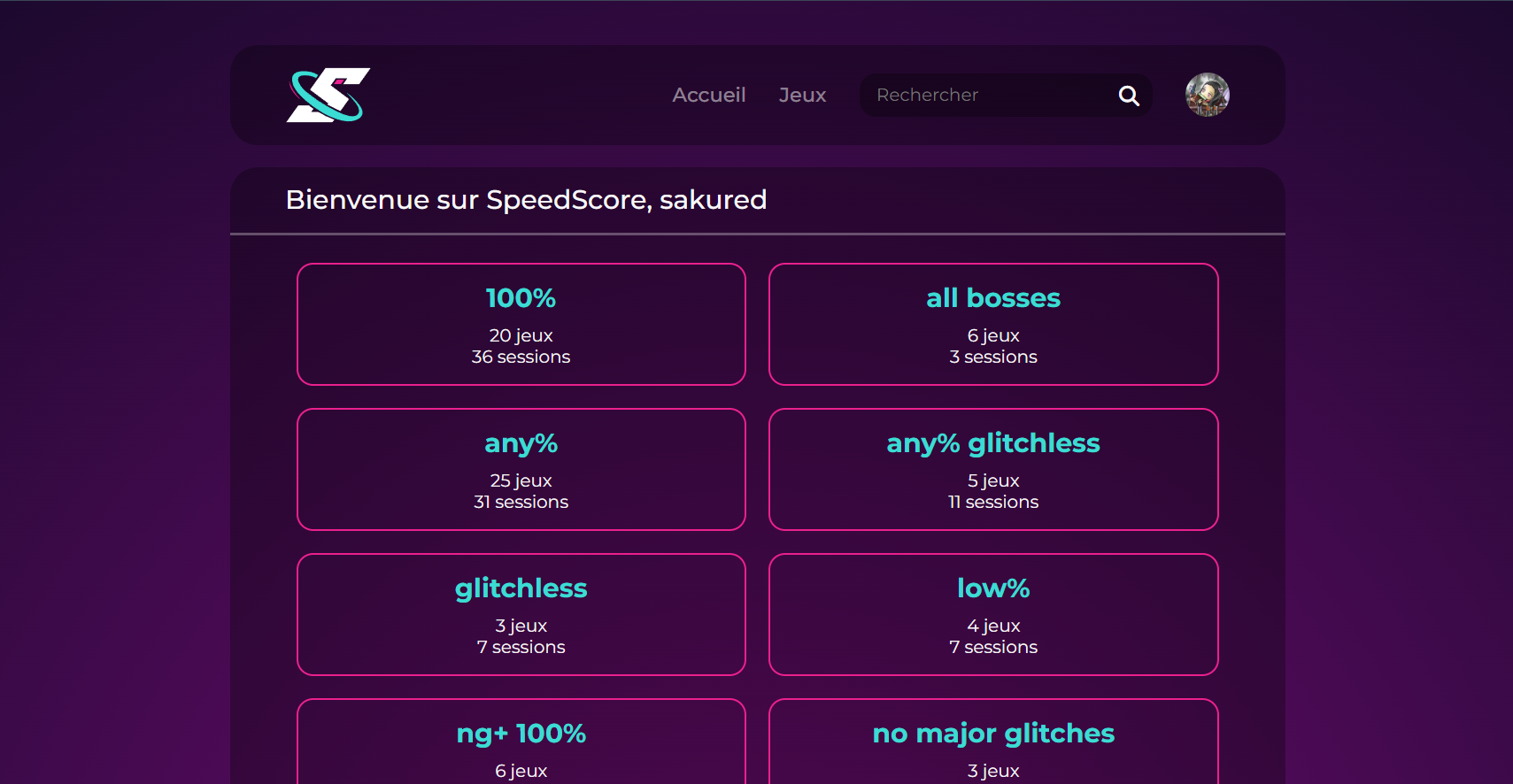Screen dimensions: 1513x784
Task: Click the '4 jeux' text
Action: tap(993, 626)
